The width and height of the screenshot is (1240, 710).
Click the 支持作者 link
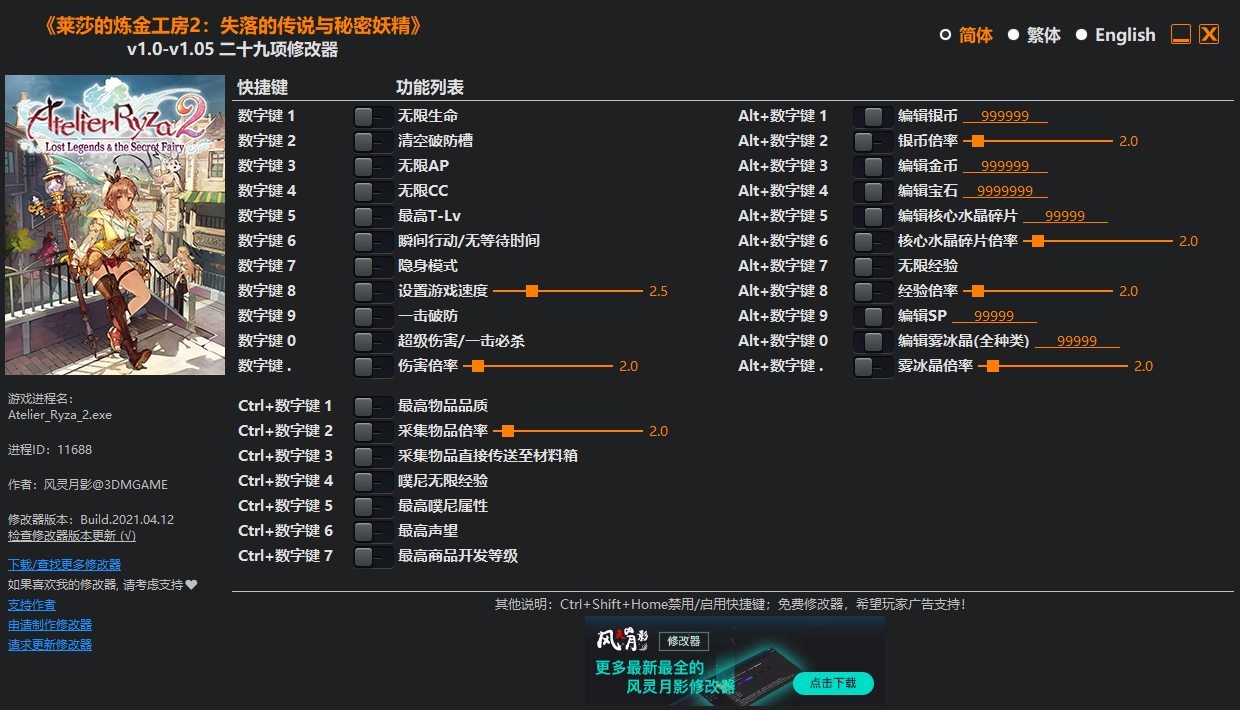[31, 604]
